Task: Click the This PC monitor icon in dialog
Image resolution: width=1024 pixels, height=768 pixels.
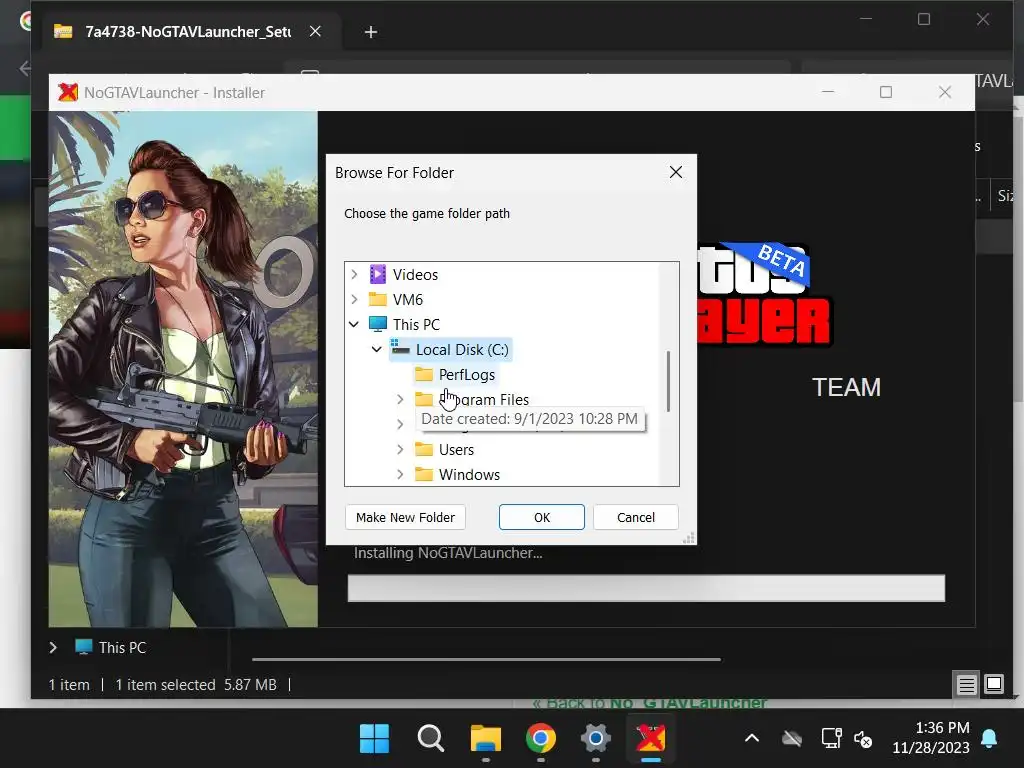Action: [377, 324]
